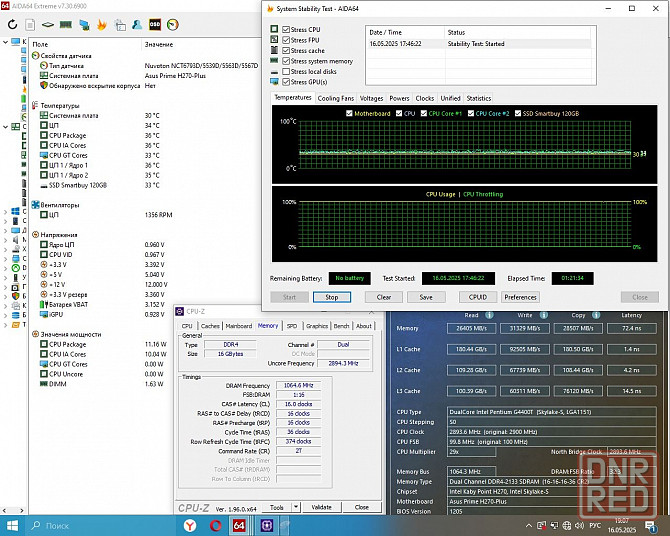Image resolution: width=670 pixels, height=536 pixels.
Task: Stop the stability test
Action: point(332,297)
